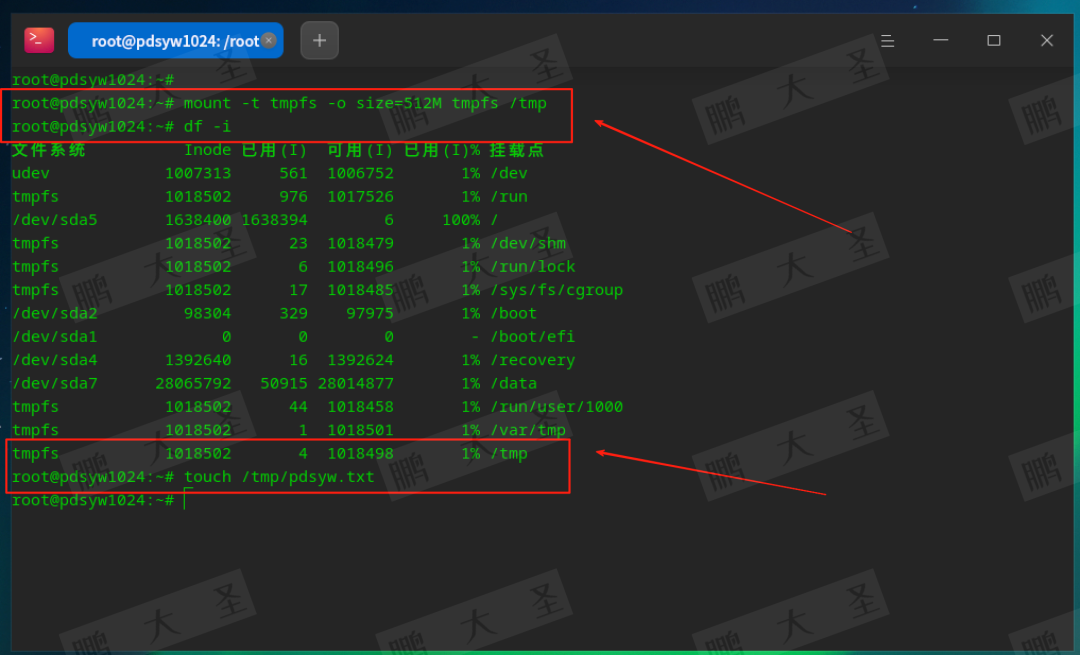1080x655 pixels.
Task: Click the touch /tmp/pdsyw.txt command
Action: [x=279, y=477]
